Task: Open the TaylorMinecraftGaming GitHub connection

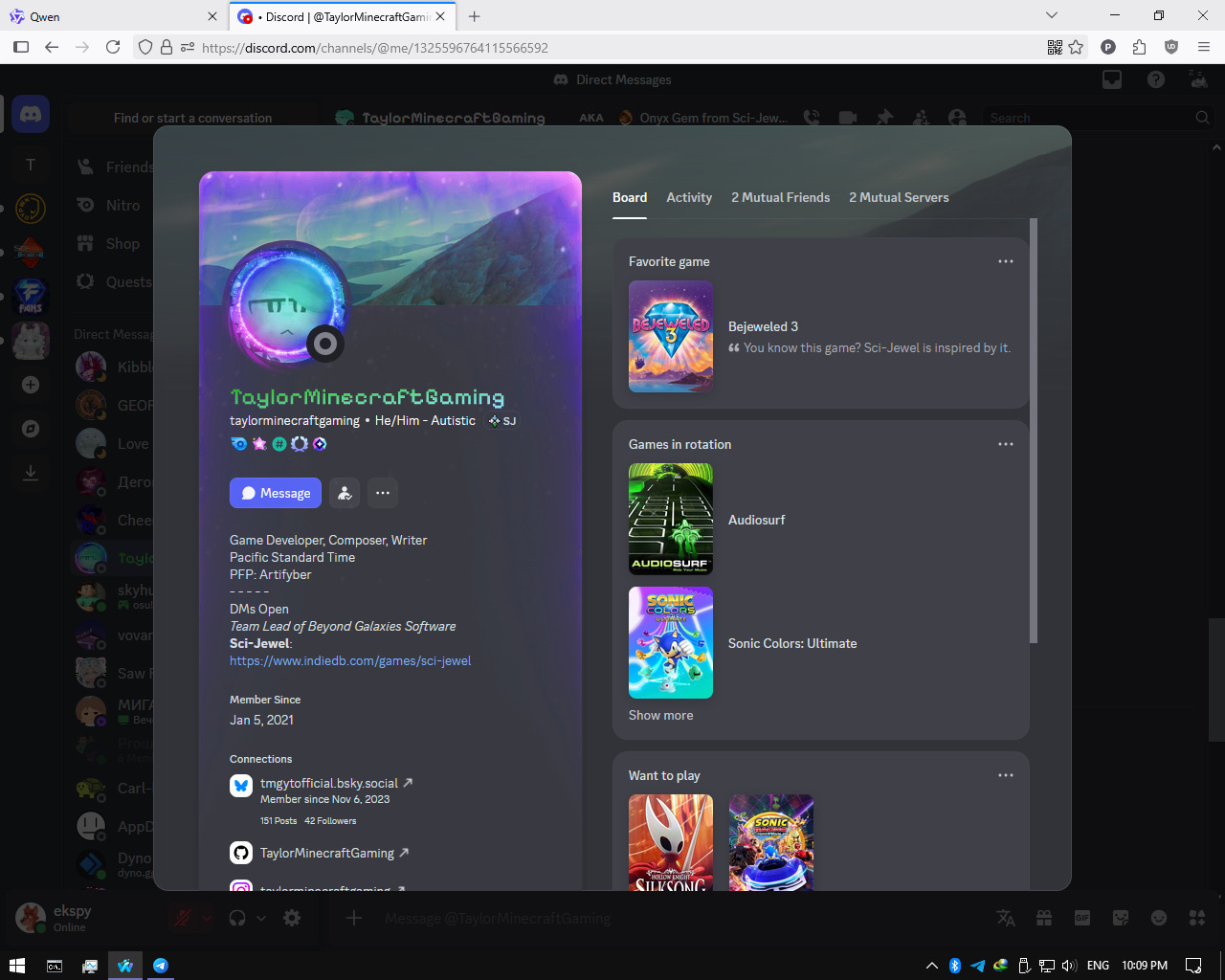Action: tap(327, 853)
